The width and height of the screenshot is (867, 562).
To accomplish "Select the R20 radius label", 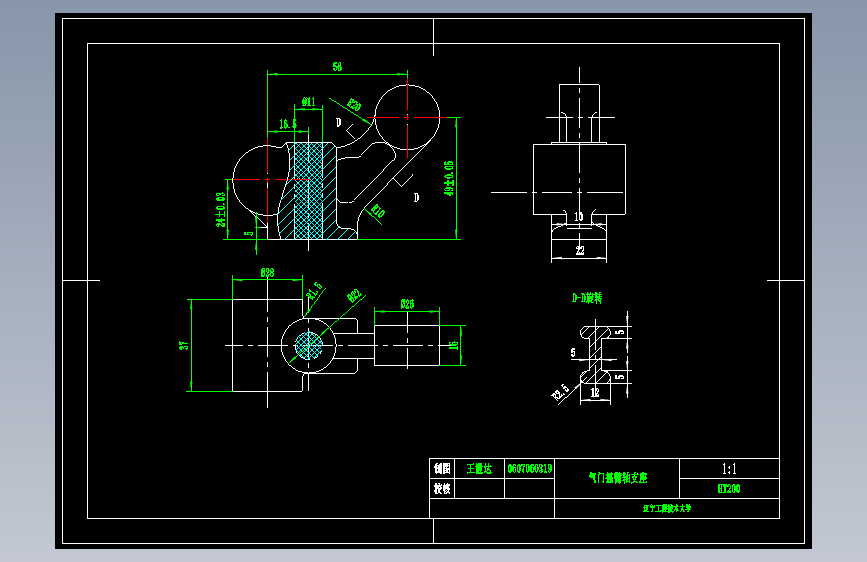I will coord(354,105).
